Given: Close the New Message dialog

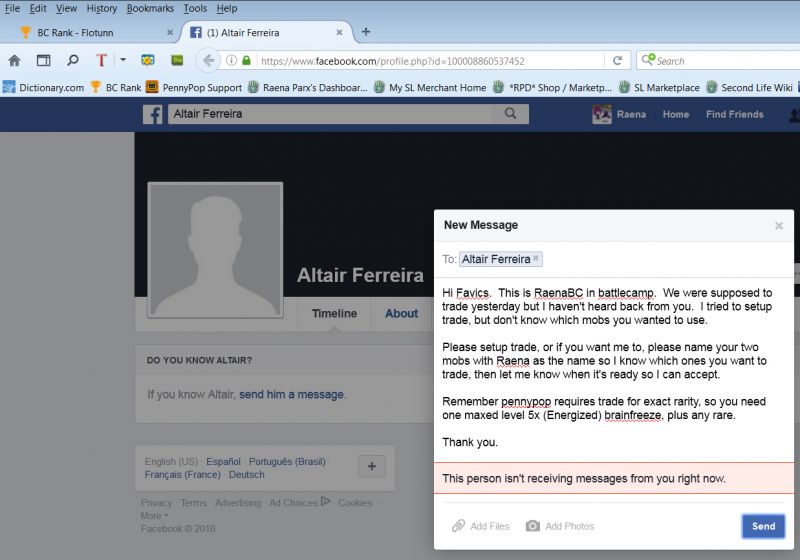Looking at the screenshot, I should (x=779, y=226).
